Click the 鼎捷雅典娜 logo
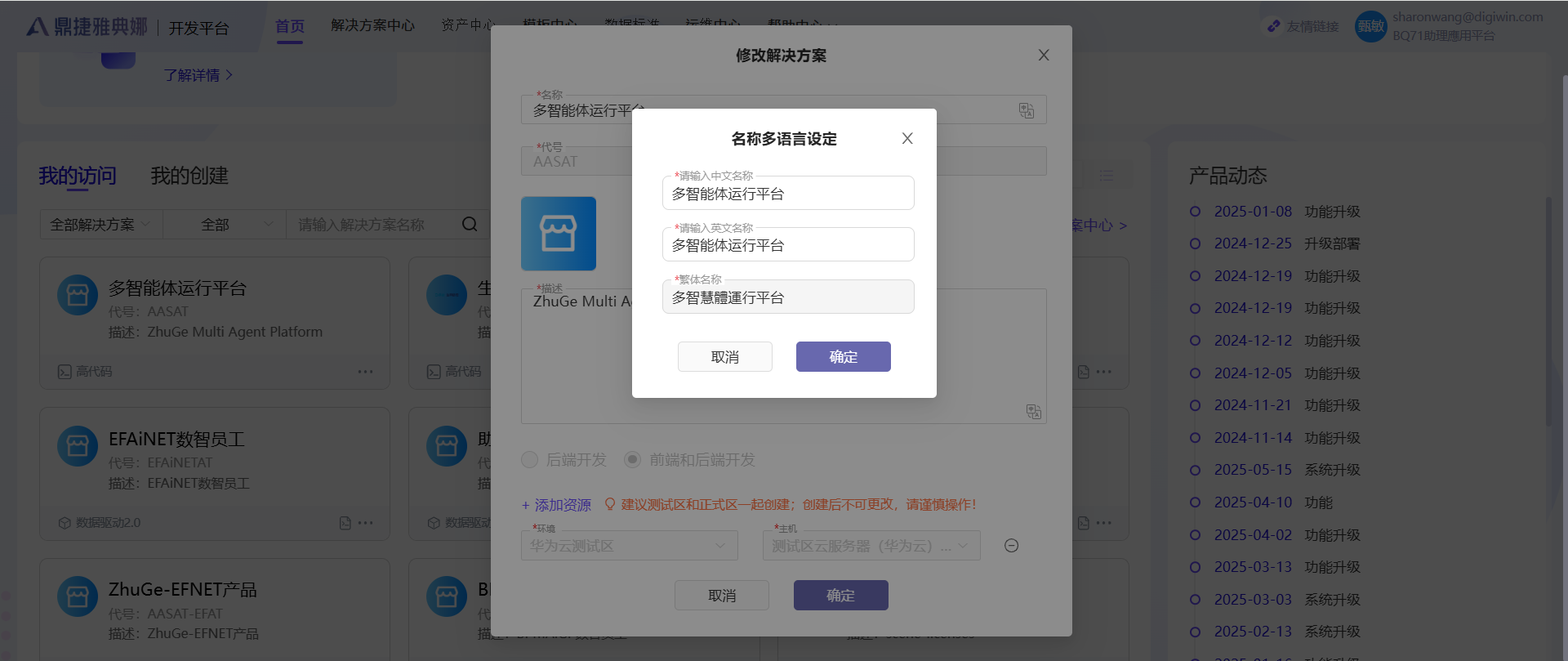This screenshot has height=661, width=1568. pos(87,27)
